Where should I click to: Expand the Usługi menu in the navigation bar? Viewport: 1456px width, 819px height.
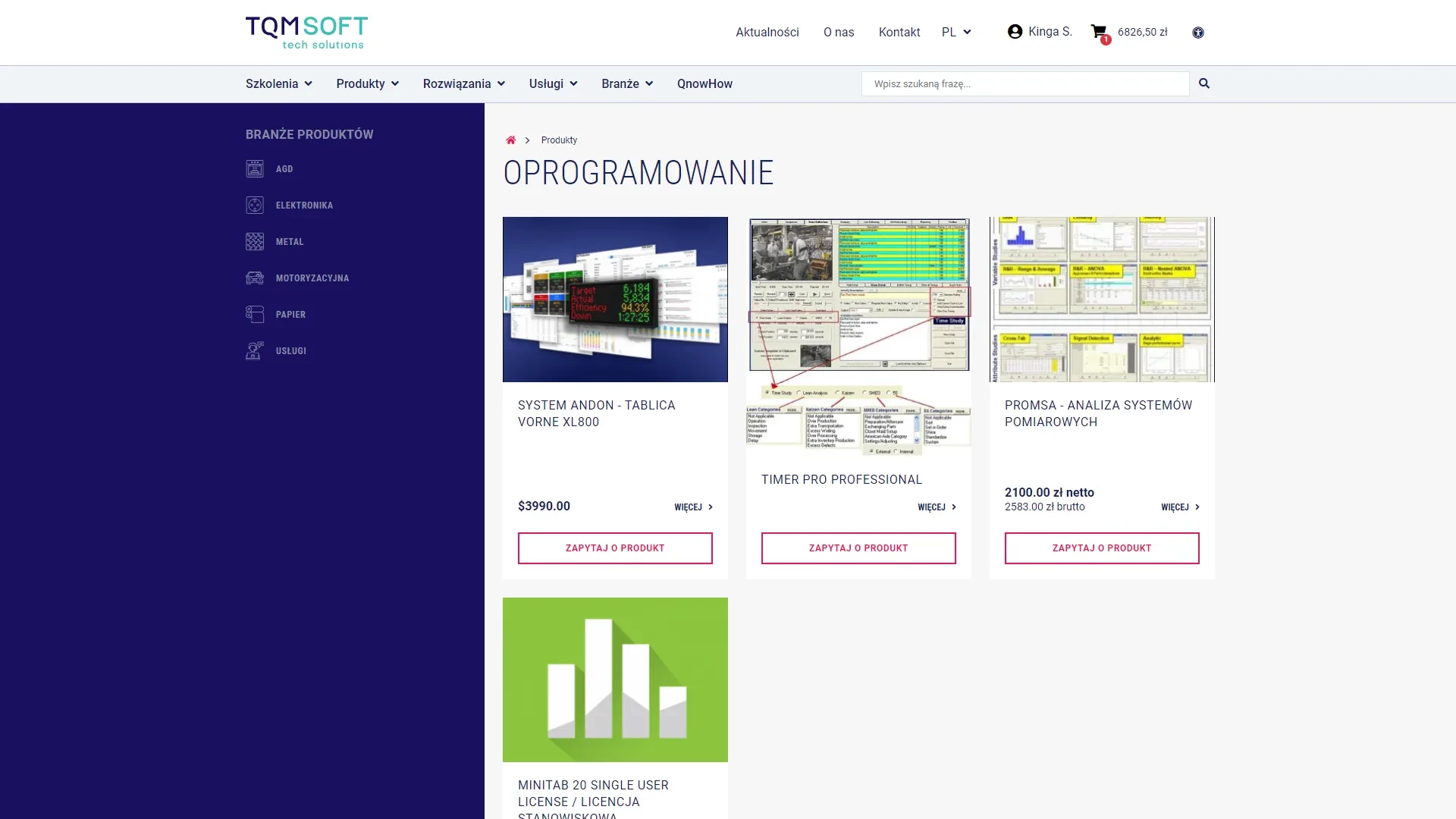[554, 83]
